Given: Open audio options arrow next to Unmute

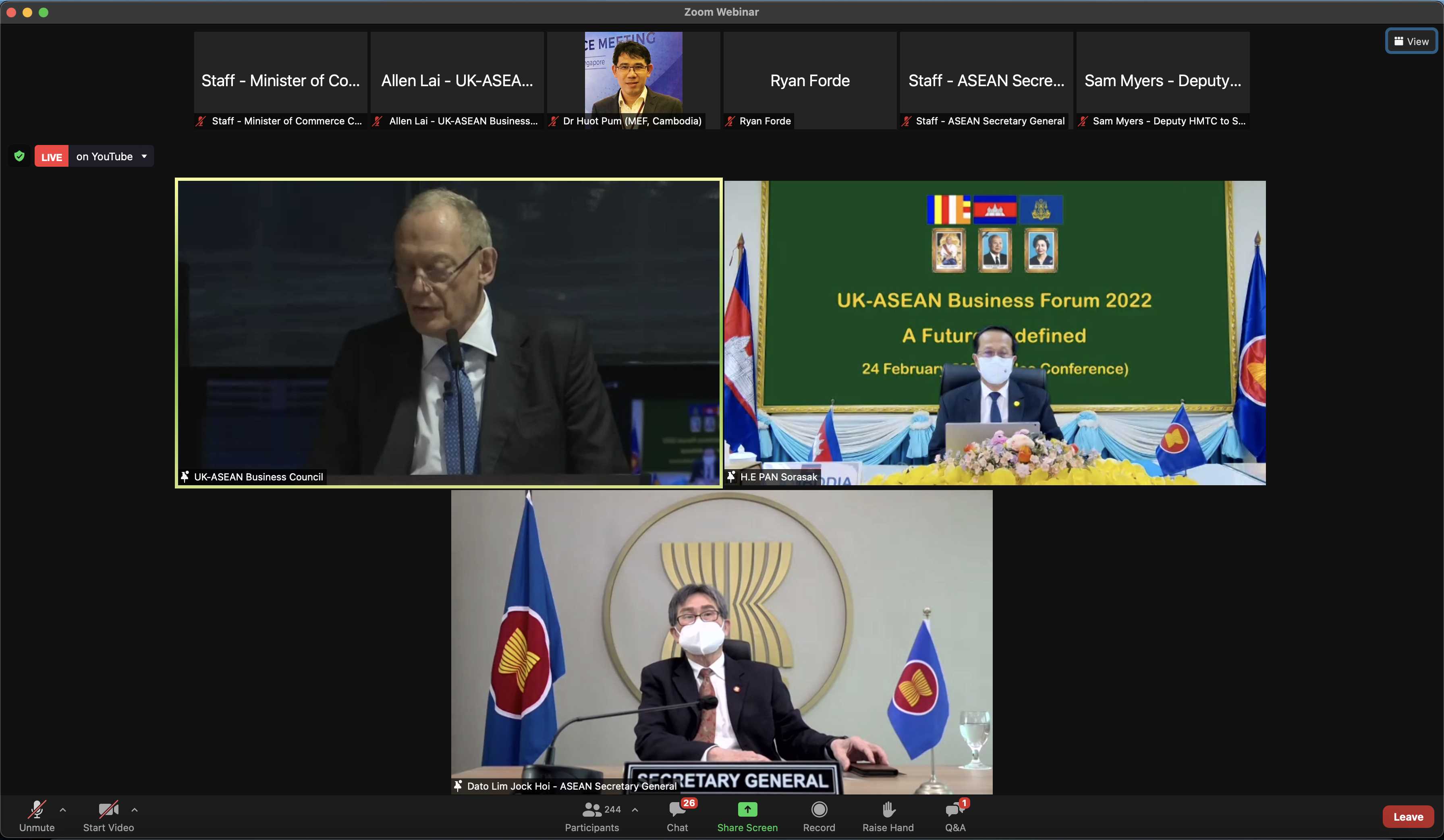Looking at the screenshot, I should [x=63, y=810].
